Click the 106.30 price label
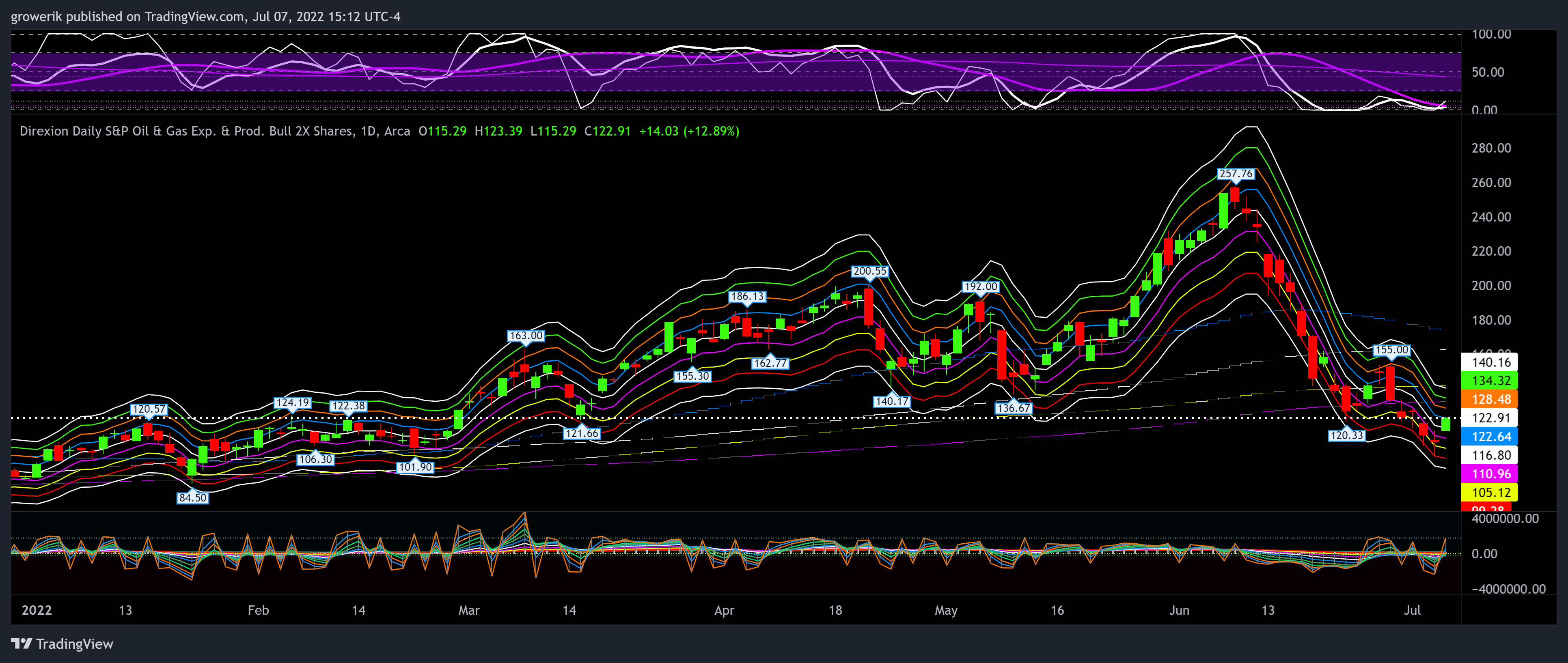1568x663 pixels. click(315, 459)
